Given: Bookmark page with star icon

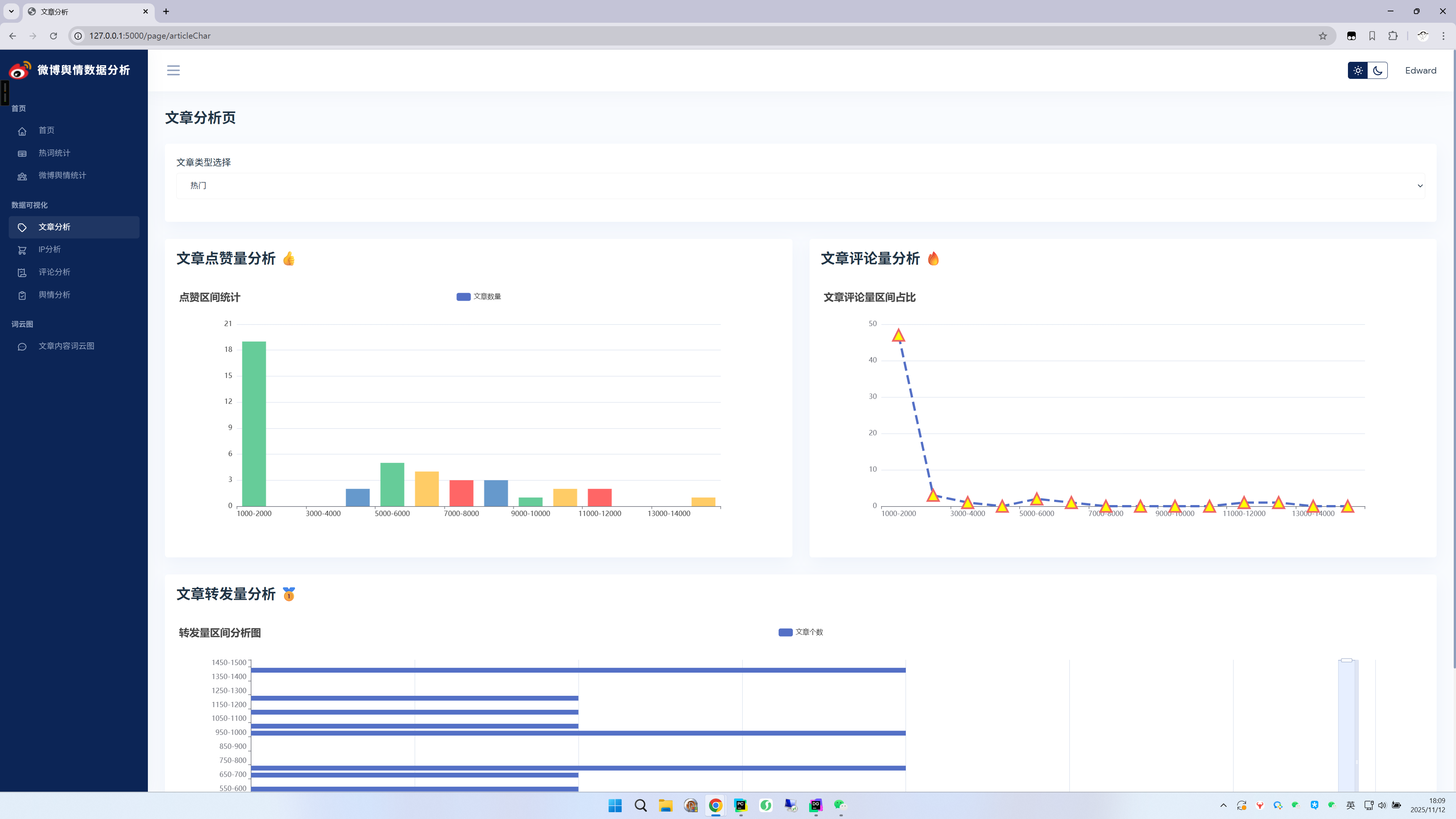Looking at the screenshot, I should 1323,36.
